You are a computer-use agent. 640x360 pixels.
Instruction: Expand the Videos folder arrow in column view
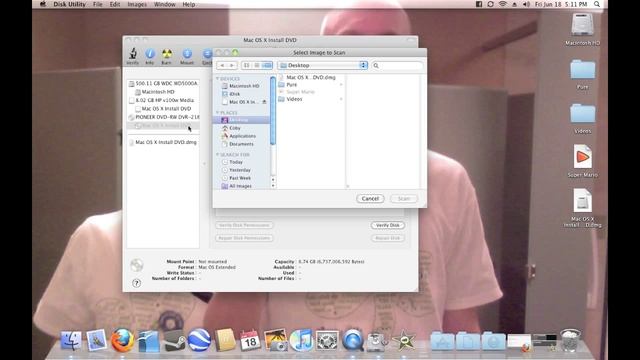341,99
